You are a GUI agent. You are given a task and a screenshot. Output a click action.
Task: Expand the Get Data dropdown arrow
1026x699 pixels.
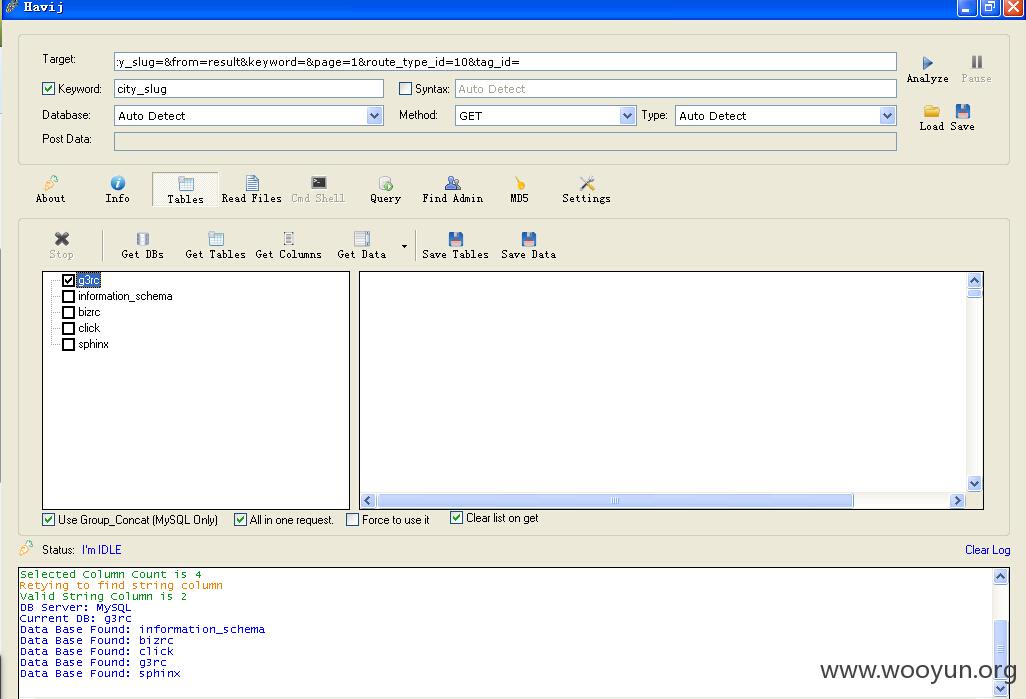(x=404, y=246)
